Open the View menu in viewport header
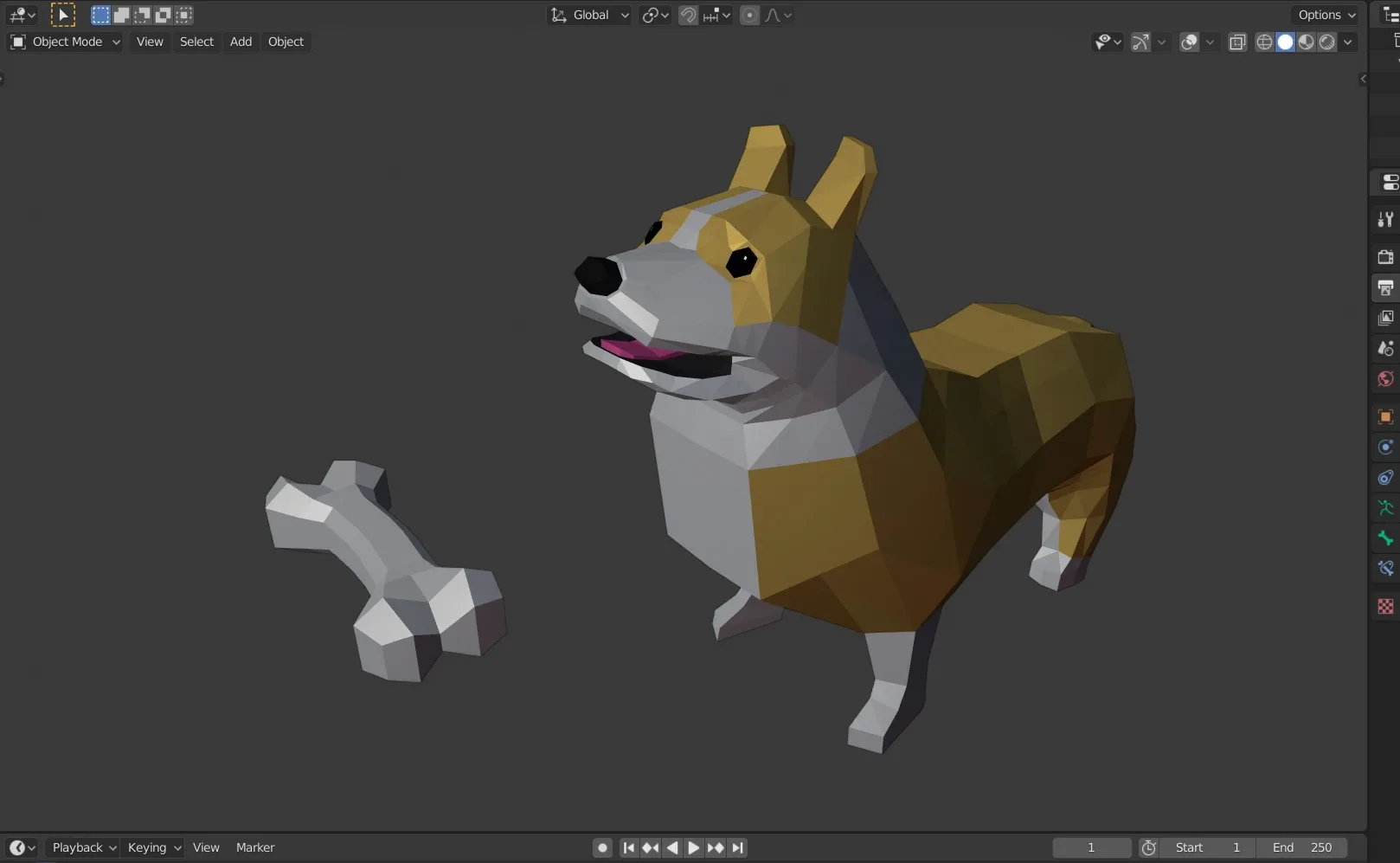Image resolution: width=1400 pixels, height=863 pixels. point(150,42)
